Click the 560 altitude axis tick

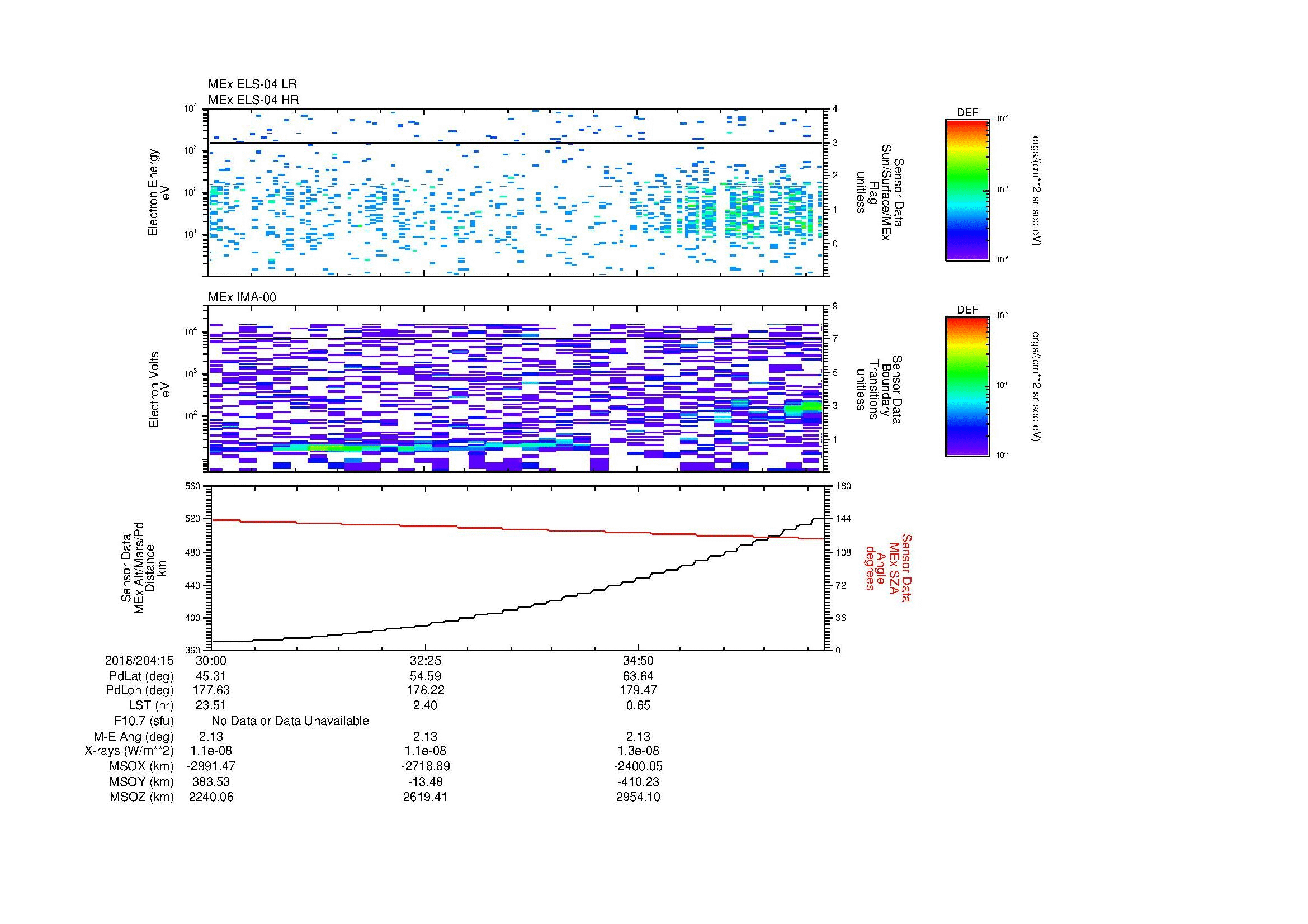(193, 486)
